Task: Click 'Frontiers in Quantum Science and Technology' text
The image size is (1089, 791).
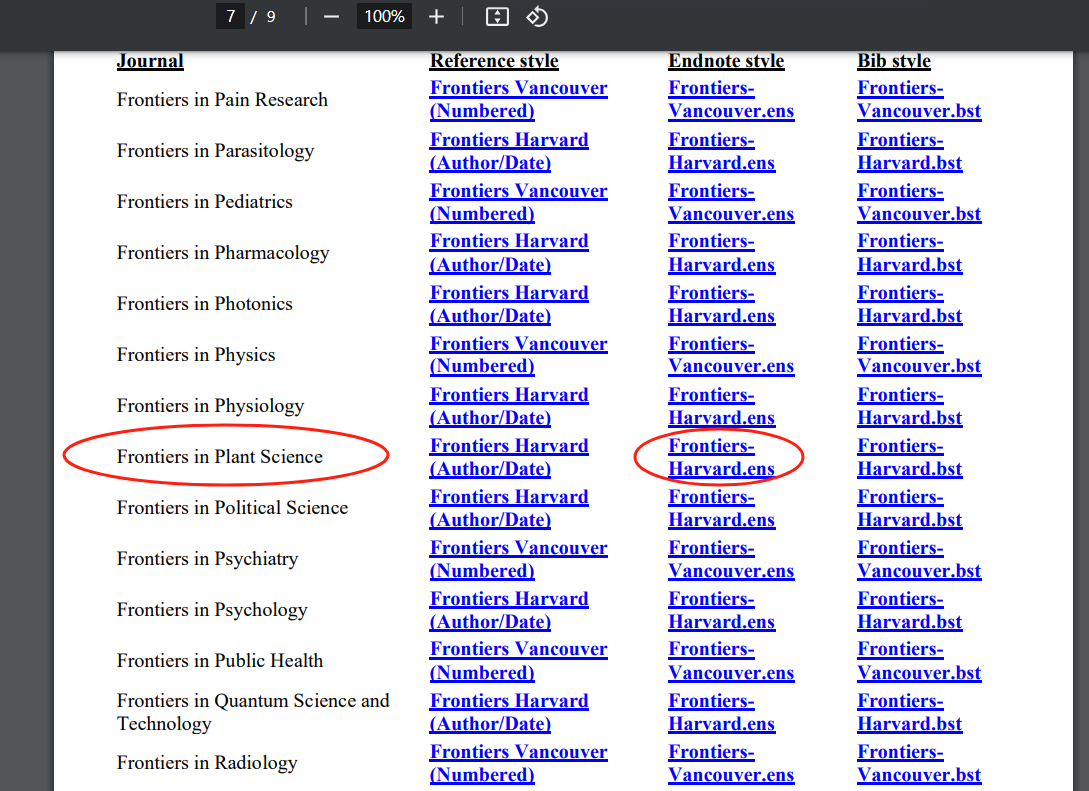Action: [x=253, y=712]
